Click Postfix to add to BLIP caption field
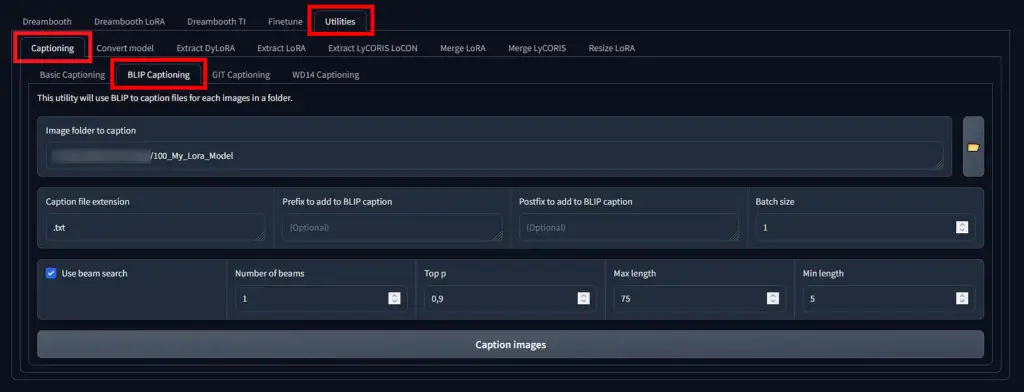This screenshot has height=392, width=1024. click(629, 227)
